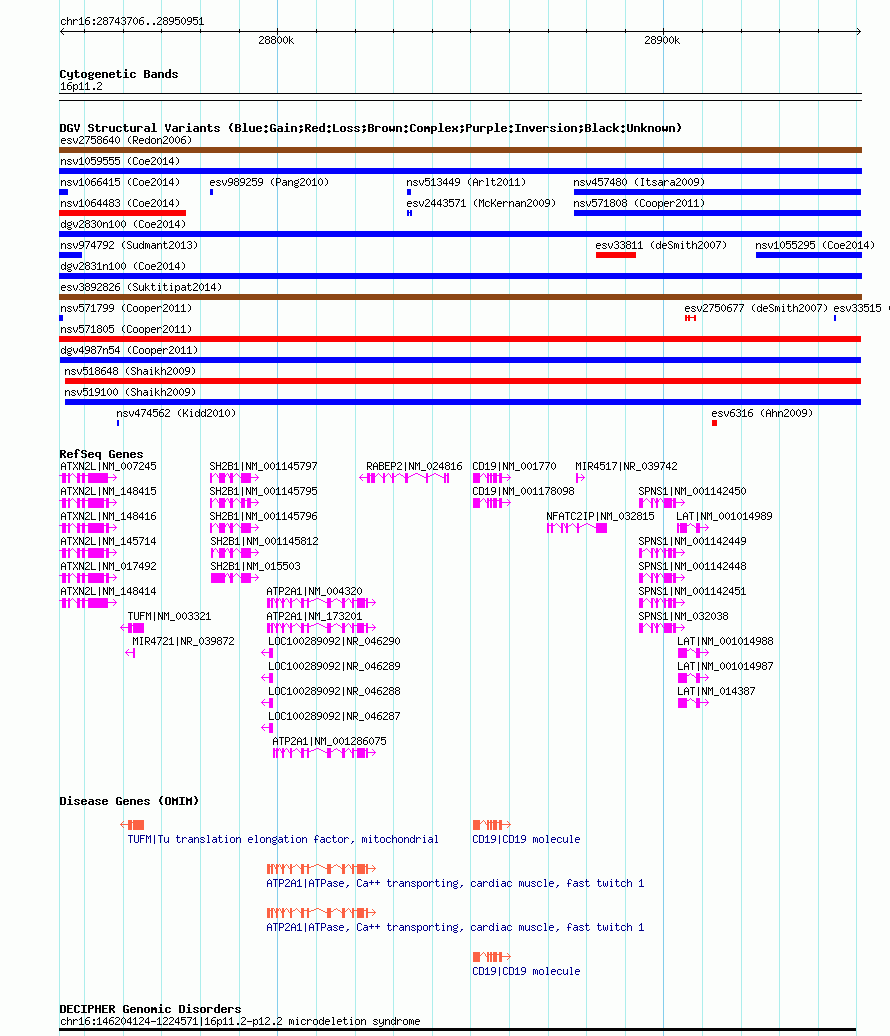Click the red glyph under esv2750677 (deSmith2007)

click(690, 318)
